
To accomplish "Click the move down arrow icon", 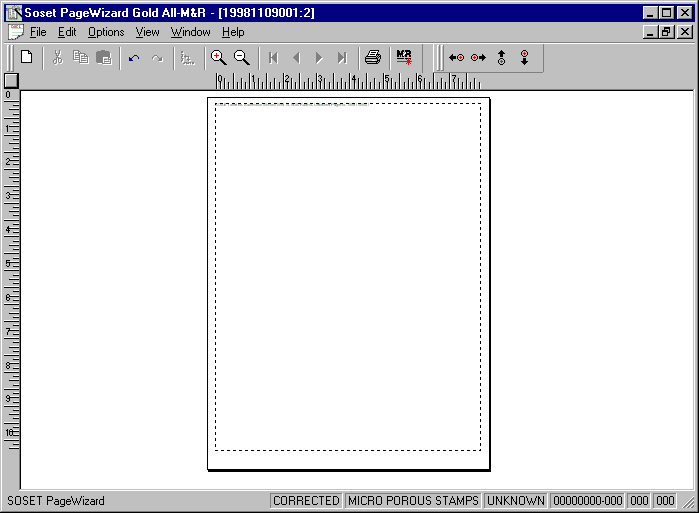I will [524, 58].
